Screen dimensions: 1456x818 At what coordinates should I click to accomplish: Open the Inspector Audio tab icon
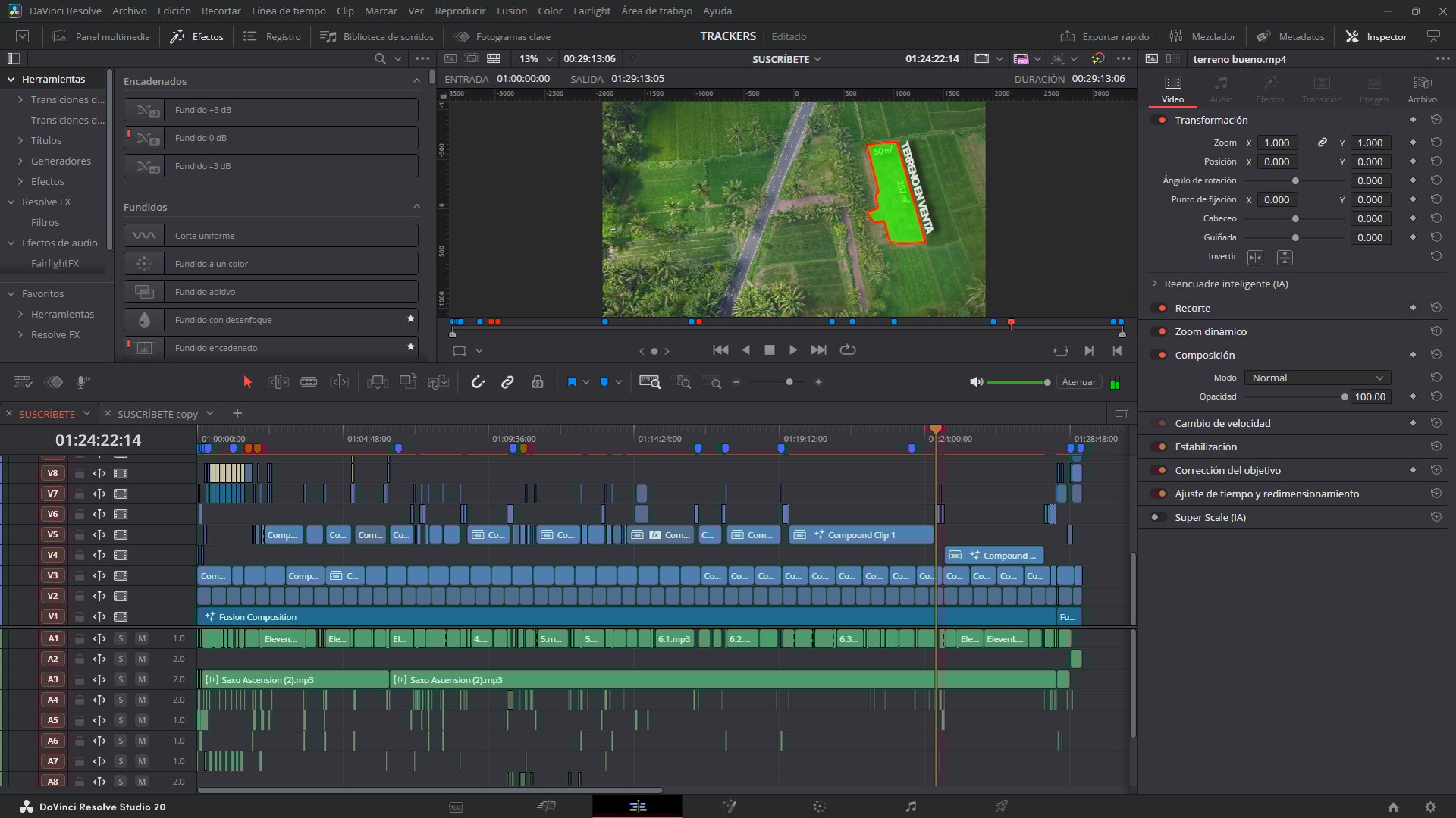tap(1220, 88)
